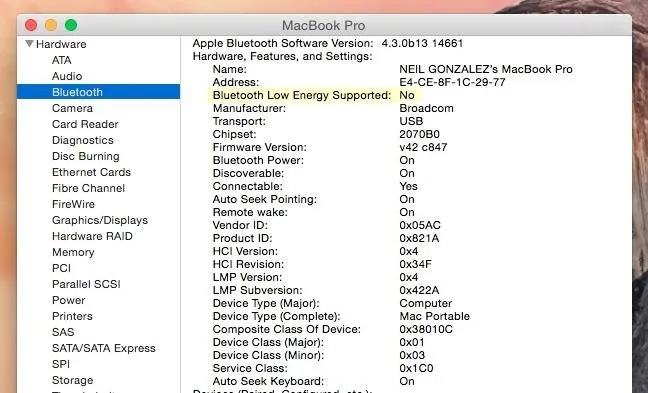The width and height of the screenshot is (648, 393).
Task: Zoom the window with the green button
Action: (71, 25)
